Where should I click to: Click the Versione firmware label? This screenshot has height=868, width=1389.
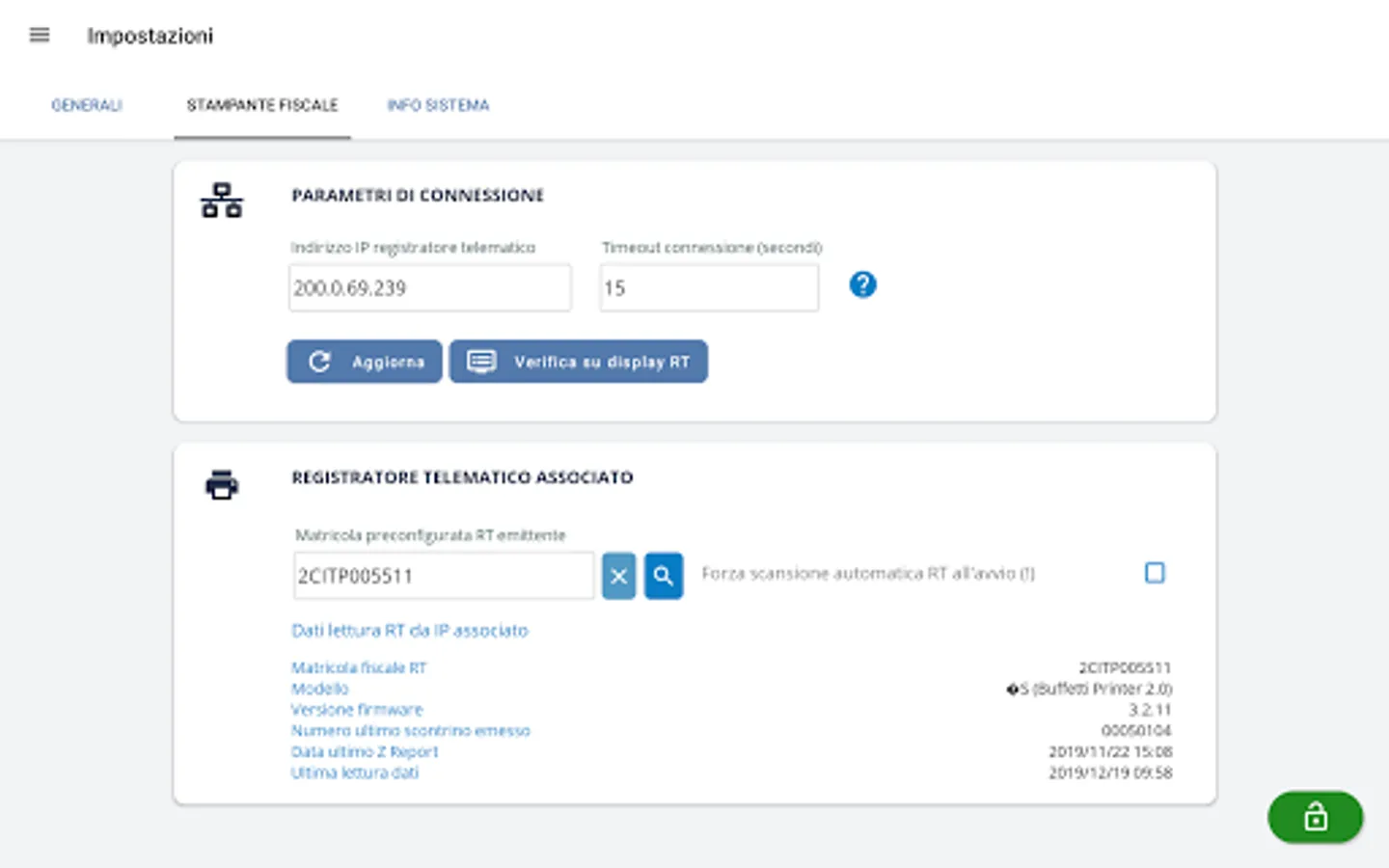pos(357,710)
